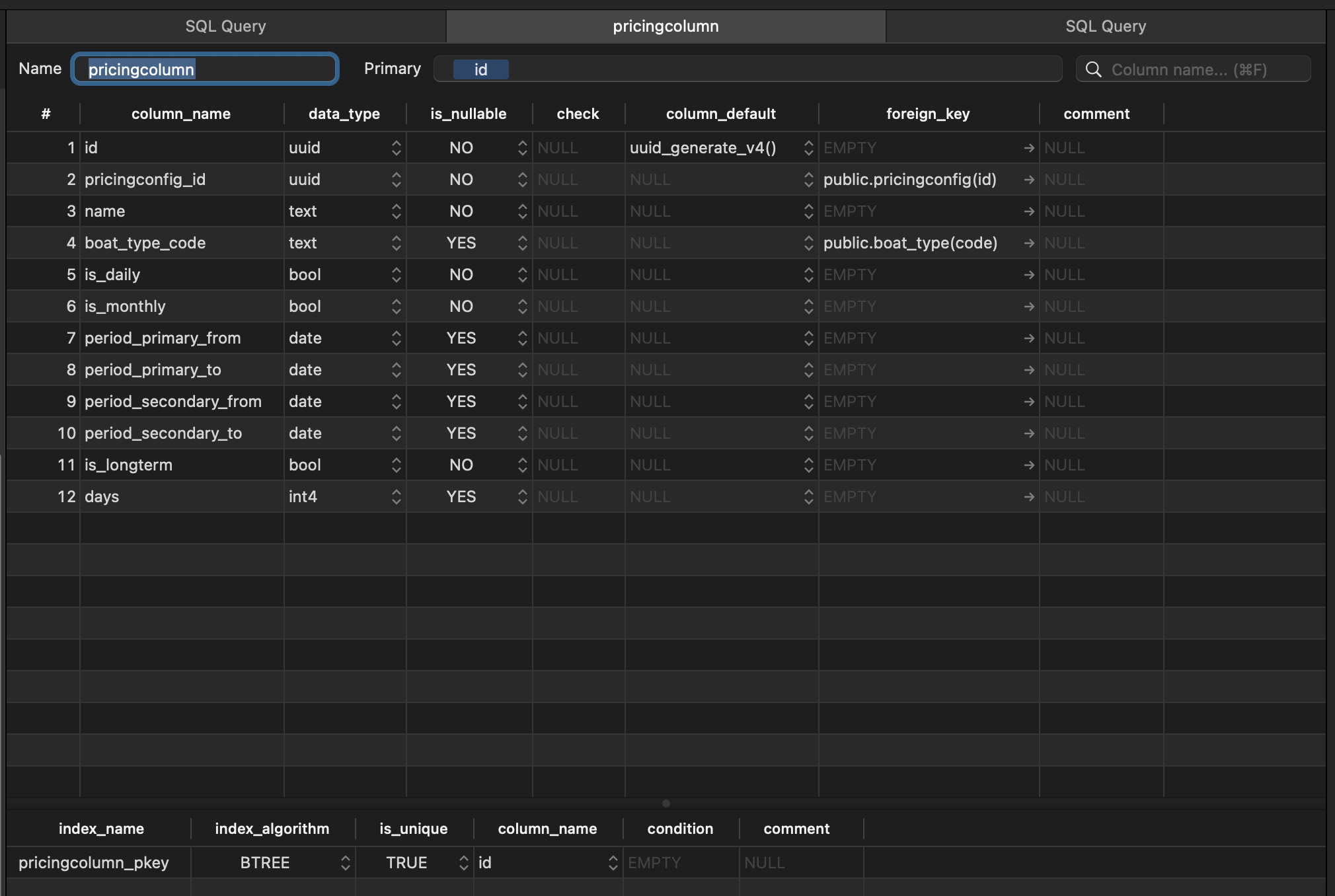Click the horizontal scrollbar below the columns grid

(x=665, y=803)
